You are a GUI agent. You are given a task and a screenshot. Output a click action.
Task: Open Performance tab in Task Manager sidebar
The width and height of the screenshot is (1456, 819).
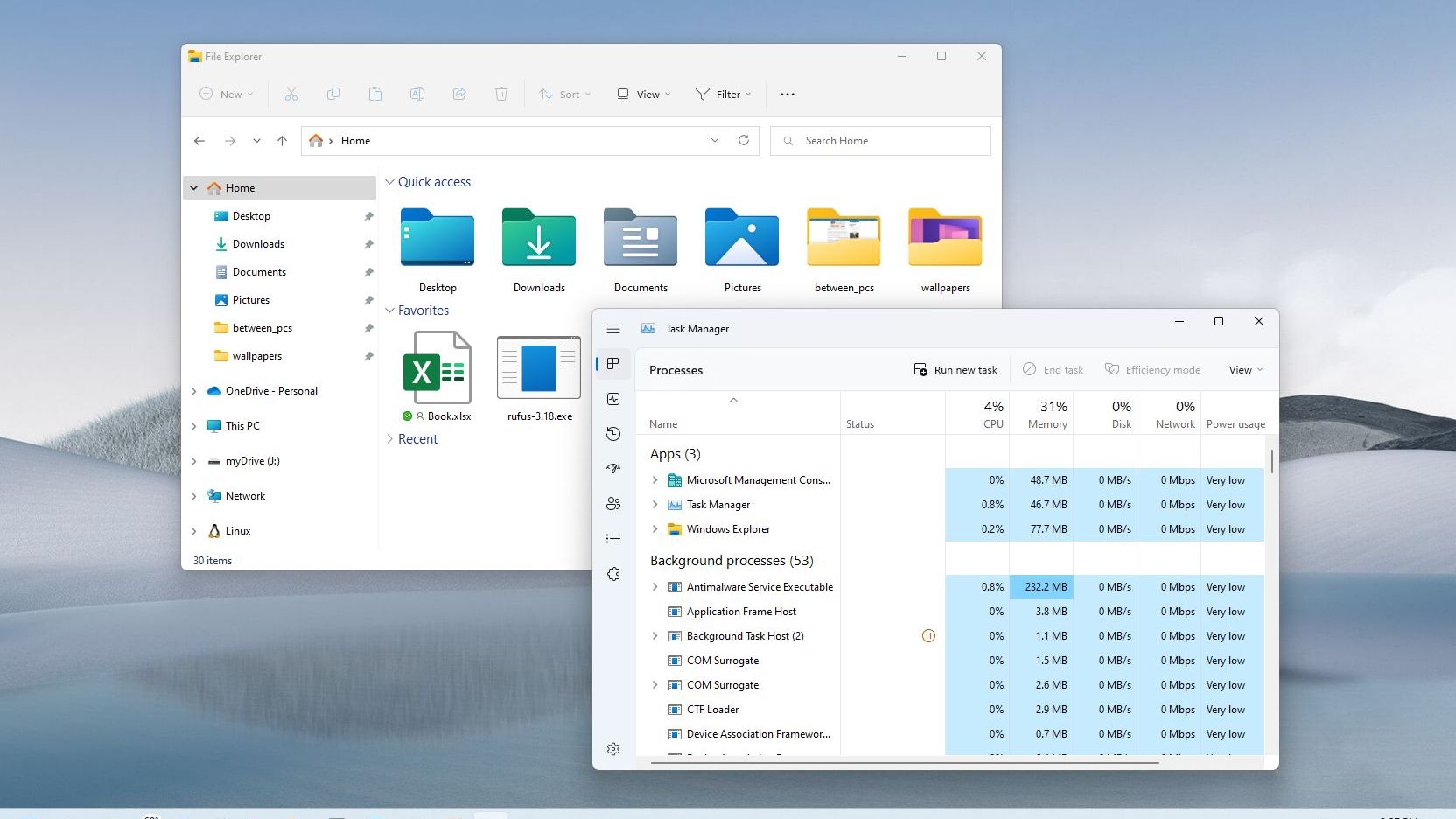pyautogui.click(x=613, y=399)
